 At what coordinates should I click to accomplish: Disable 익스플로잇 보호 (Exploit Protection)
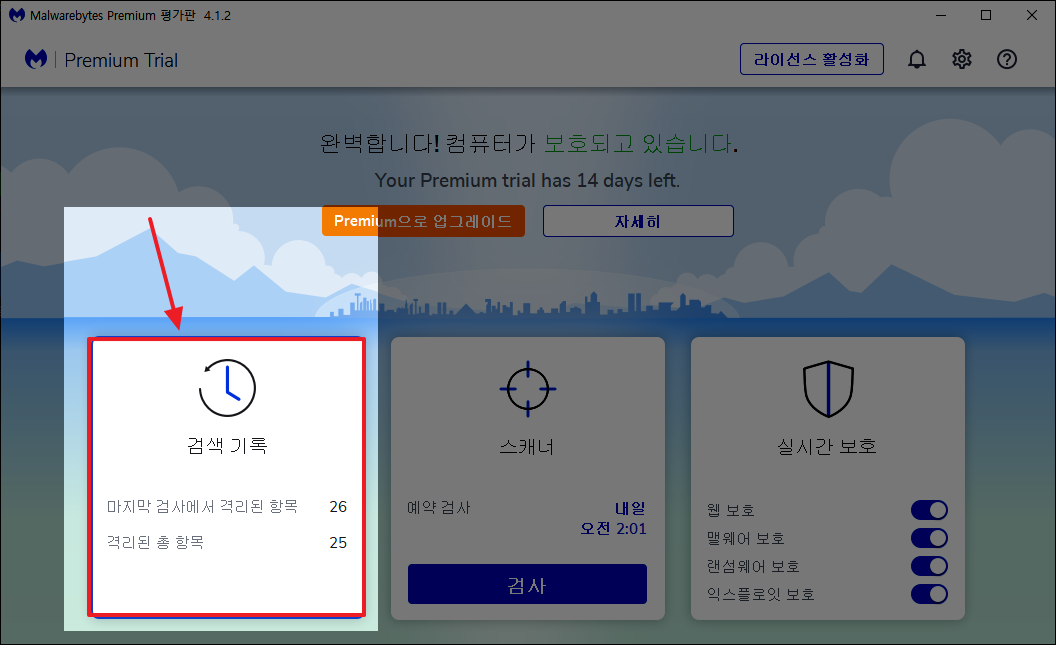[x=929, y=594]
